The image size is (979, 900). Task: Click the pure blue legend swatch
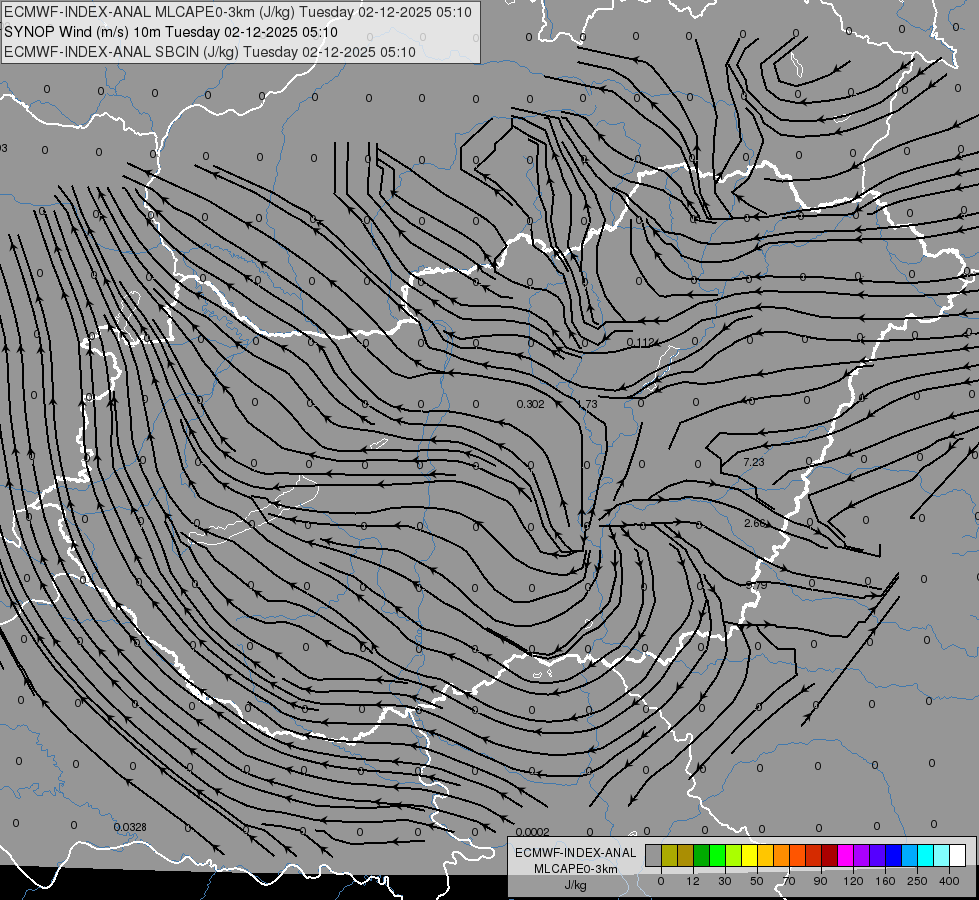tap(893, 855)
